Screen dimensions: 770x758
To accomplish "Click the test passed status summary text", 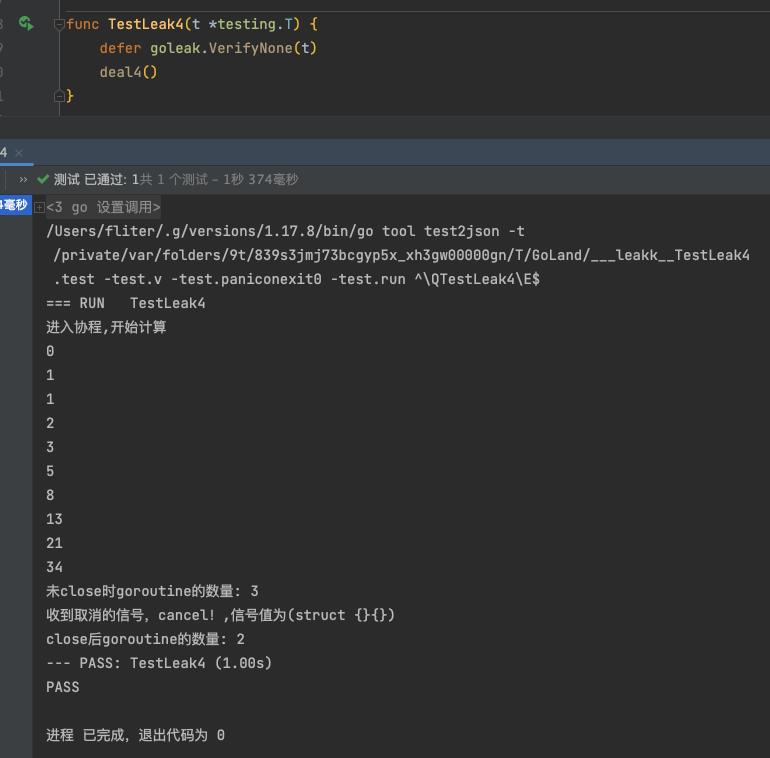I will 175,180.
